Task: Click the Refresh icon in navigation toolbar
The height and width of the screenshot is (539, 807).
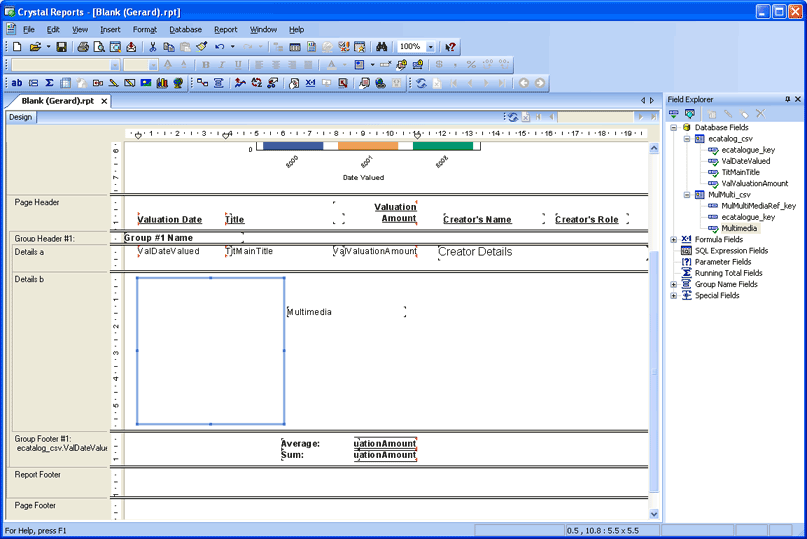Action: 421,83
